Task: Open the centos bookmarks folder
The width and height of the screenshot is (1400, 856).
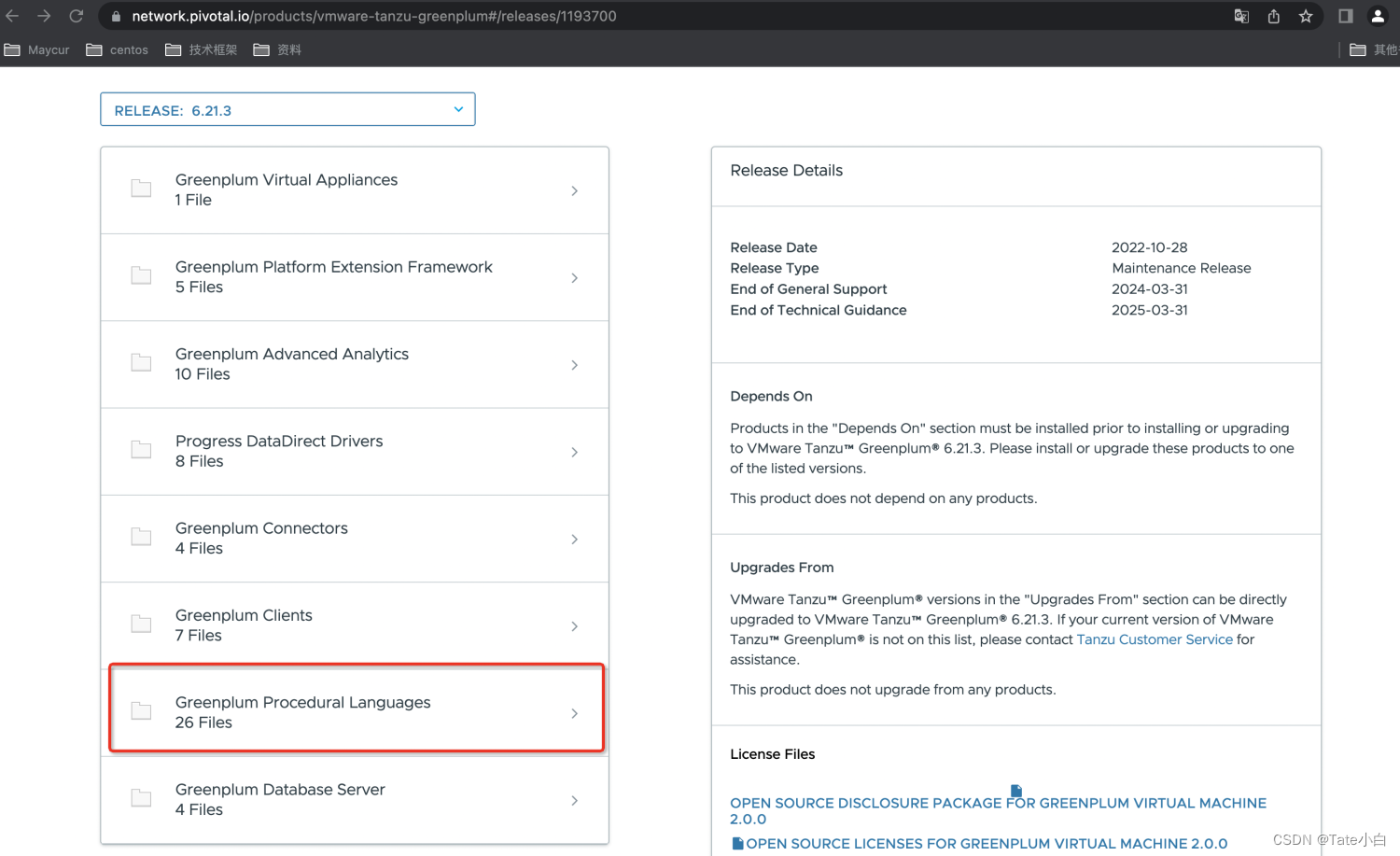Action: [x=118, y=49]
